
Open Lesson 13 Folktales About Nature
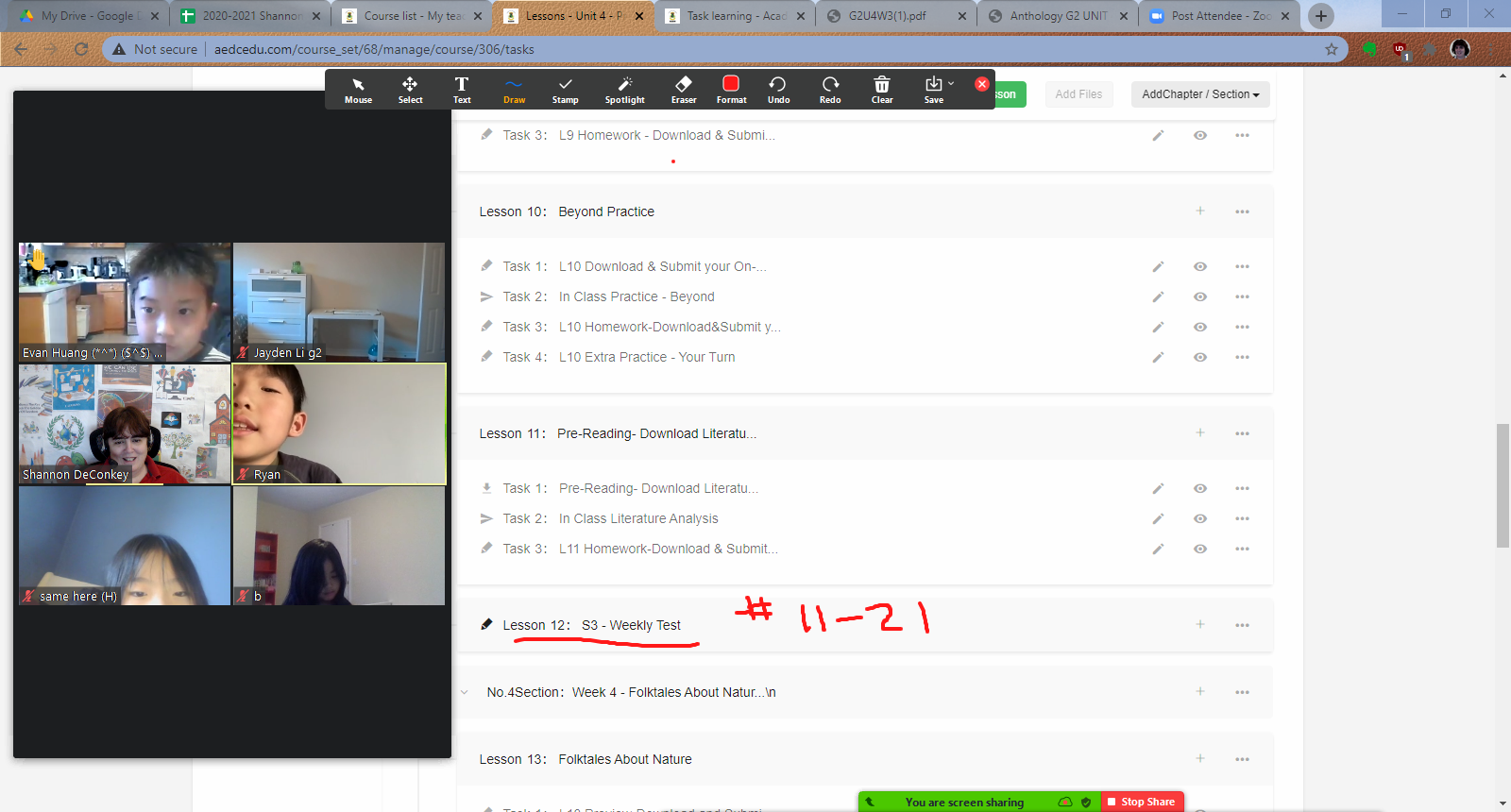(625, 759)
